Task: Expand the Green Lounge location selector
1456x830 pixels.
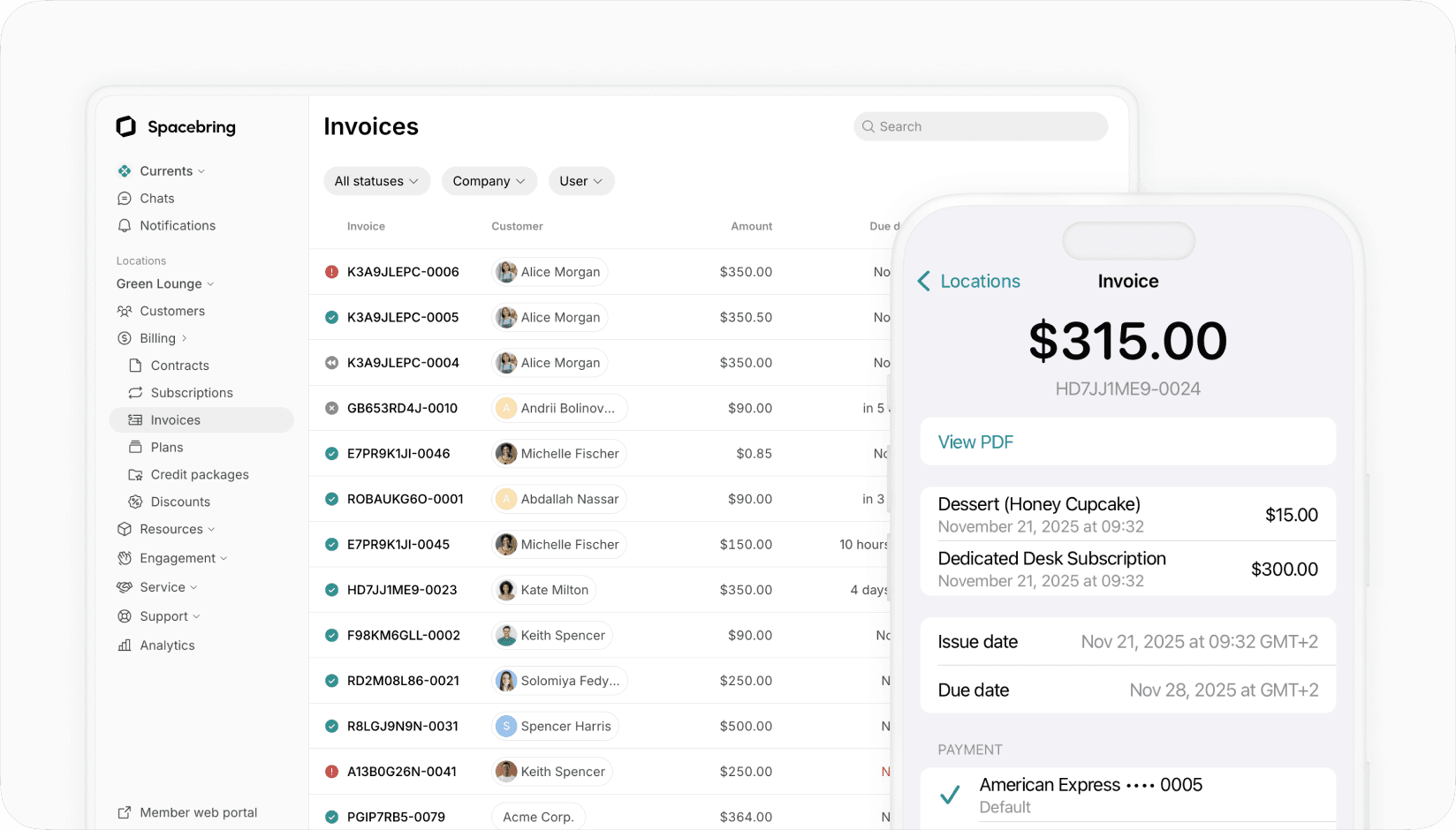Action: pyautogui.click(x=164, y=283)
